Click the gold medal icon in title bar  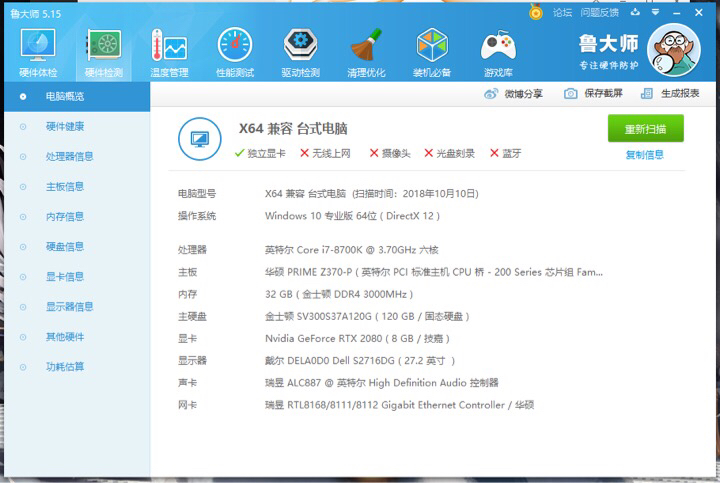pos(535,12)
